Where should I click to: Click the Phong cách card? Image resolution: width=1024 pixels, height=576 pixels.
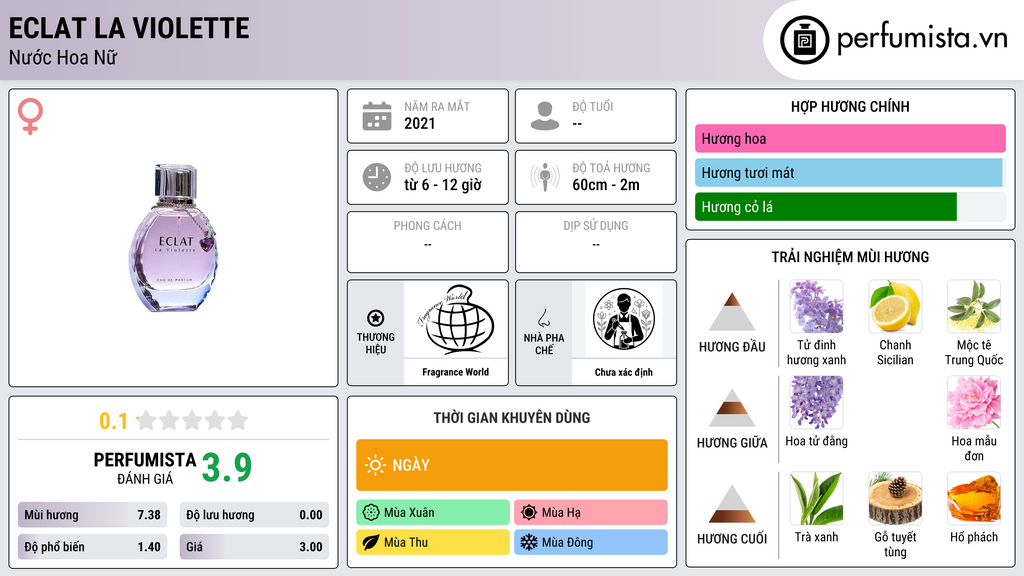pyautogui.click(x=428, y=242)
